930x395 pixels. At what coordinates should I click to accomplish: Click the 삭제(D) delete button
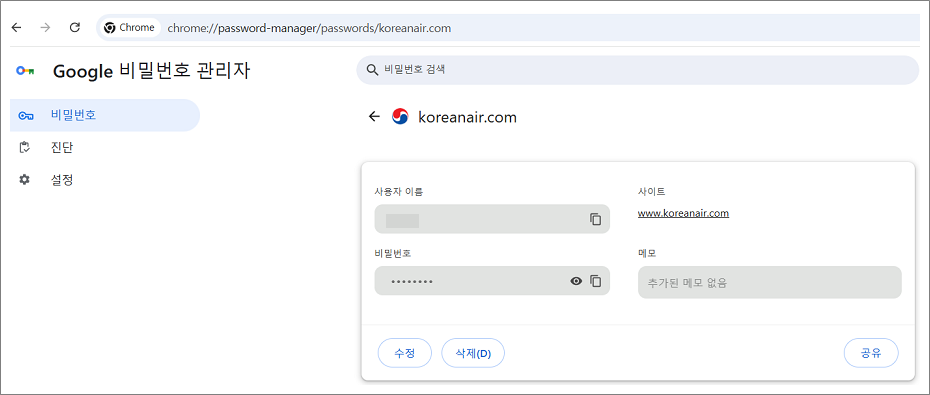(473, 353)
